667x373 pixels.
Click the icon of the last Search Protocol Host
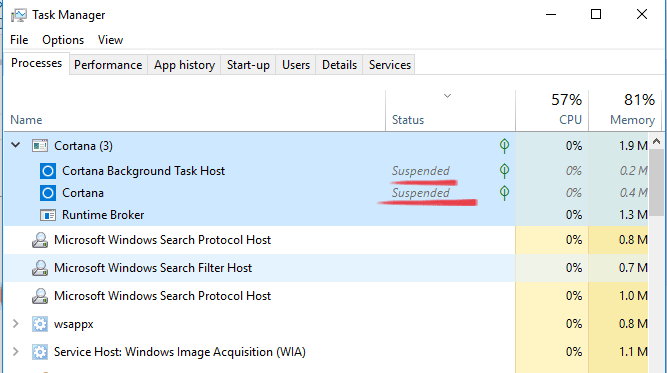point(40,296)
